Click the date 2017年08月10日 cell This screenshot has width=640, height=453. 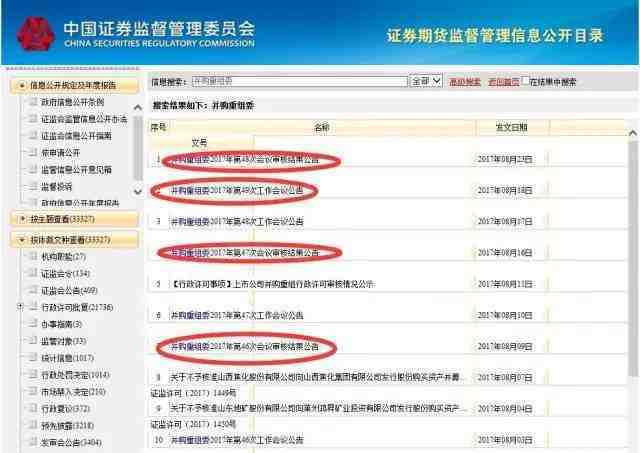505,315
